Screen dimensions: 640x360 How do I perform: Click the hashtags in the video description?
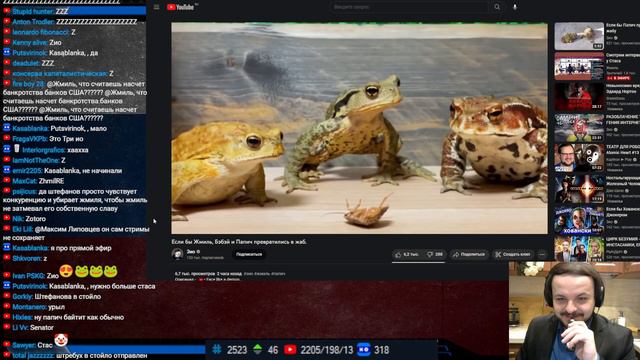264,274
